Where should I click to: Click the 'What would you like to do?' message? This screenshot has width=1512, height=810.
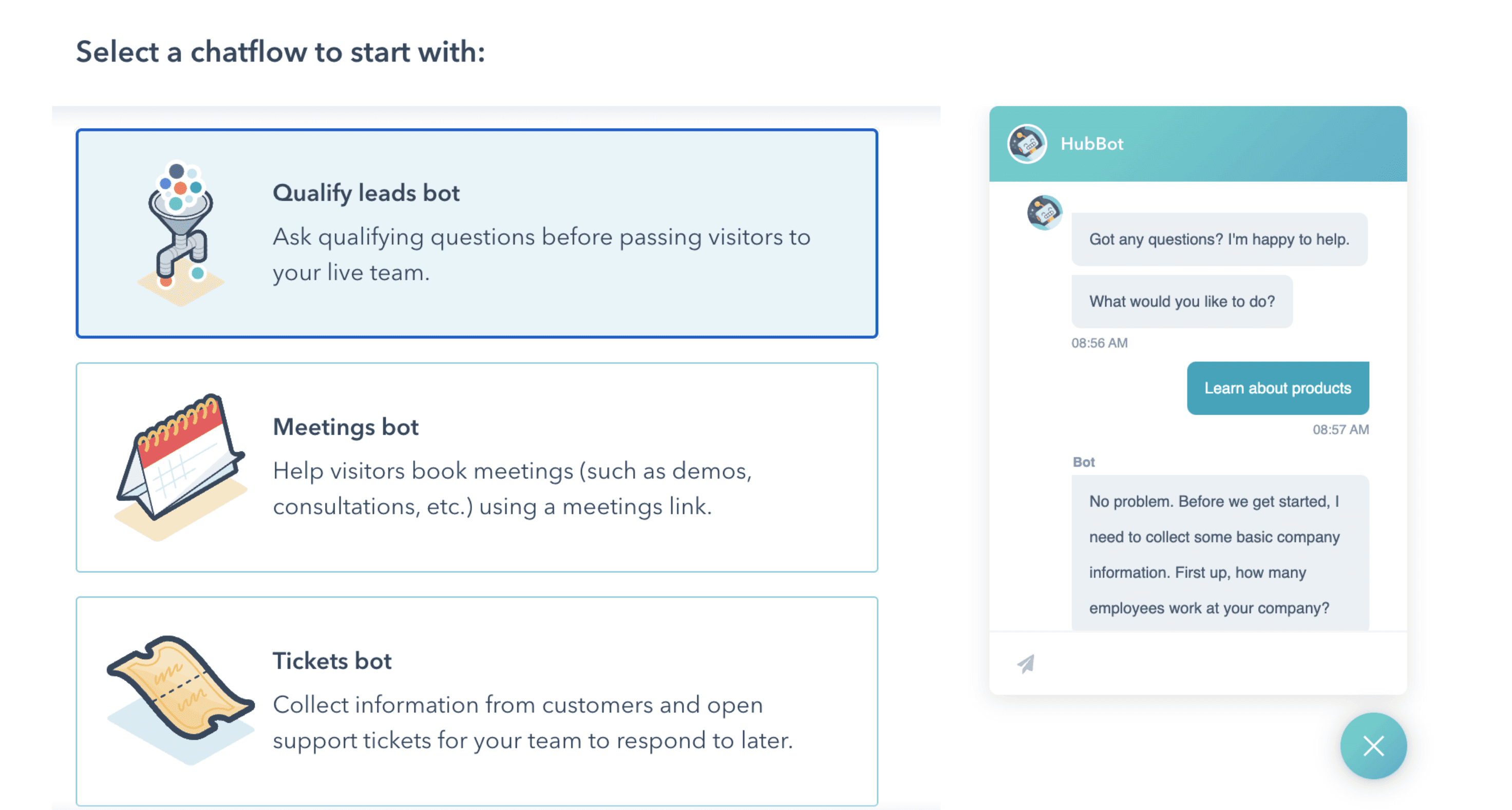coord(1182,301)
